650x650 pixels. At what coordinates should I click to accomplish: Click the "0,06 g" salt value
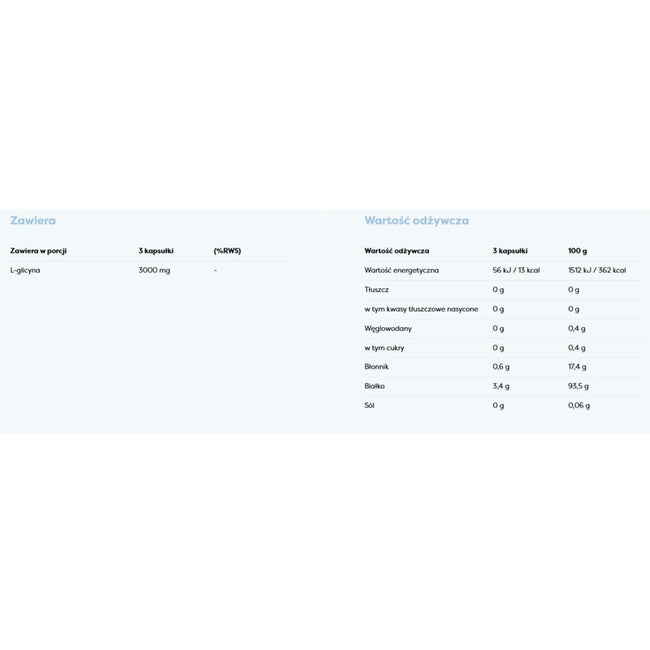coord(579,405)
